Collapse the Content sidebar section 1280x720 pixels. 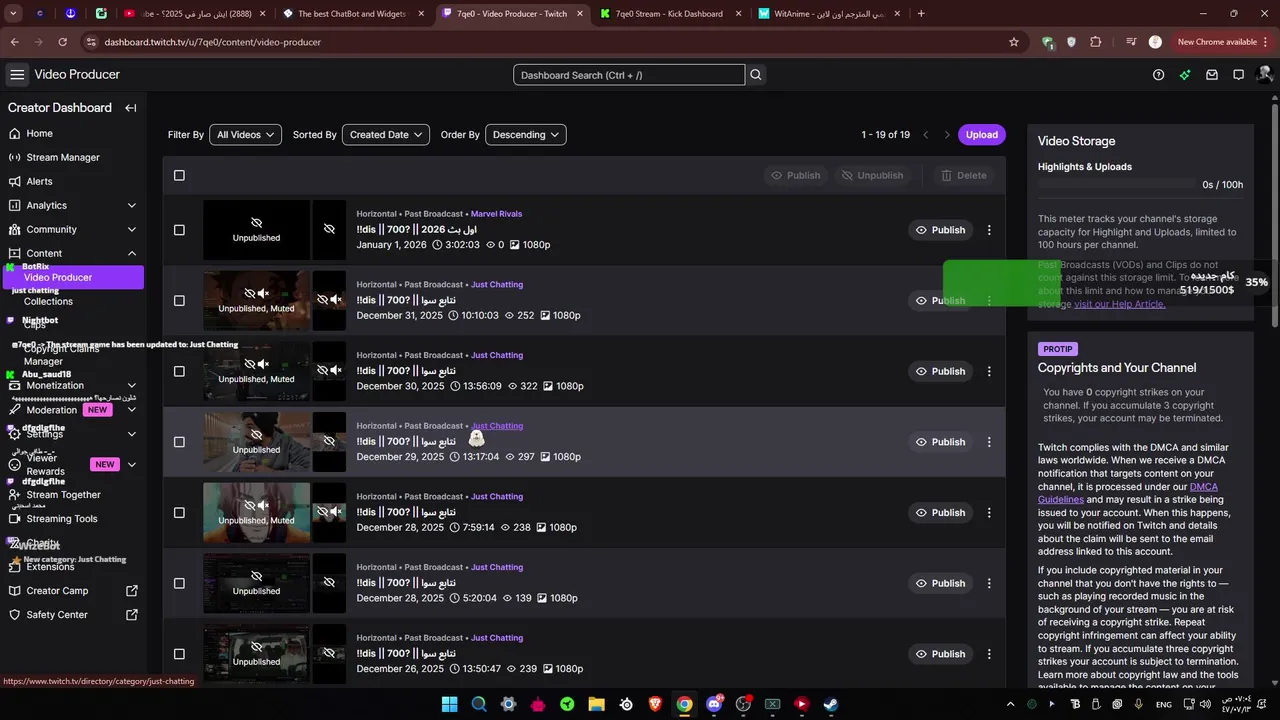[132, 253]
